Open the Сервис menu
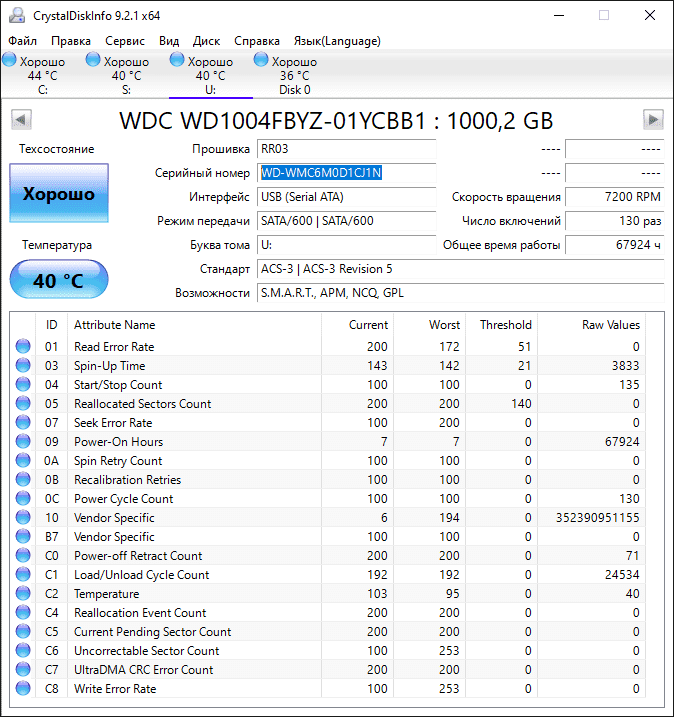The width and height of the screenshot is (674, 717). coord(124,41)
